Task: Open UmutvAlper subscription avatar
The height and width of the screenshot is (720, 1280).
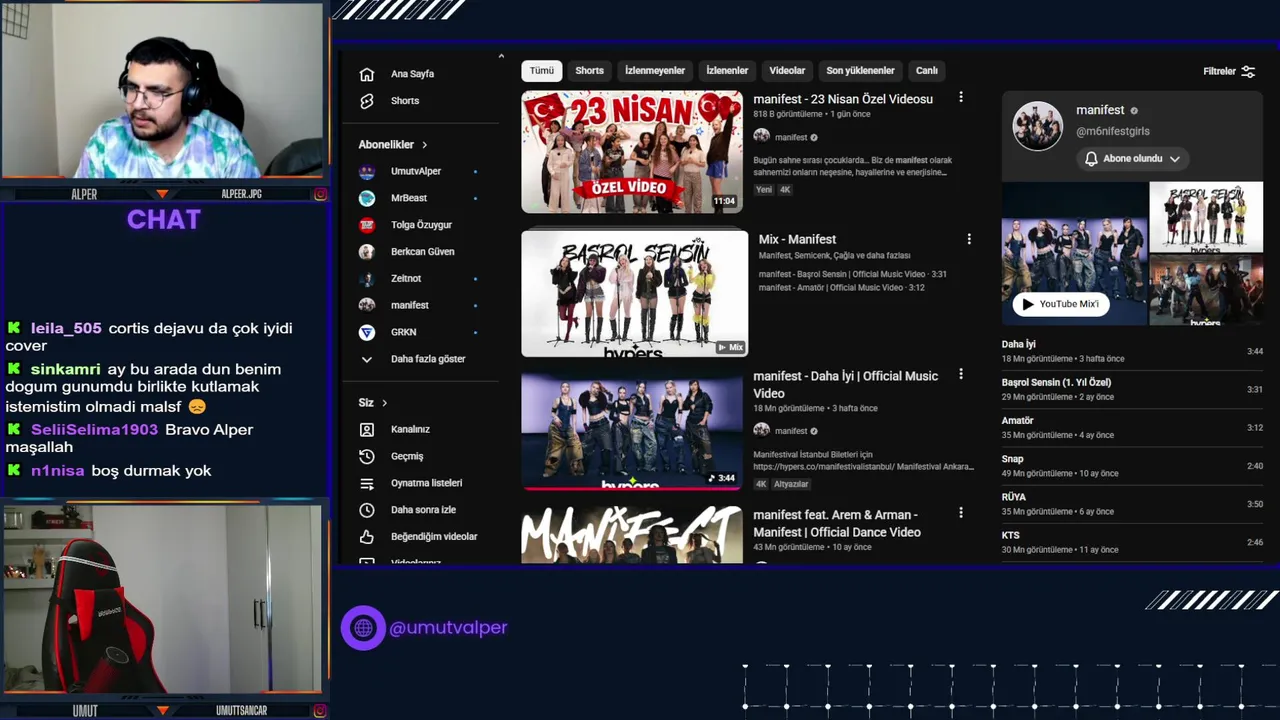Action: (x=367, y=171)
